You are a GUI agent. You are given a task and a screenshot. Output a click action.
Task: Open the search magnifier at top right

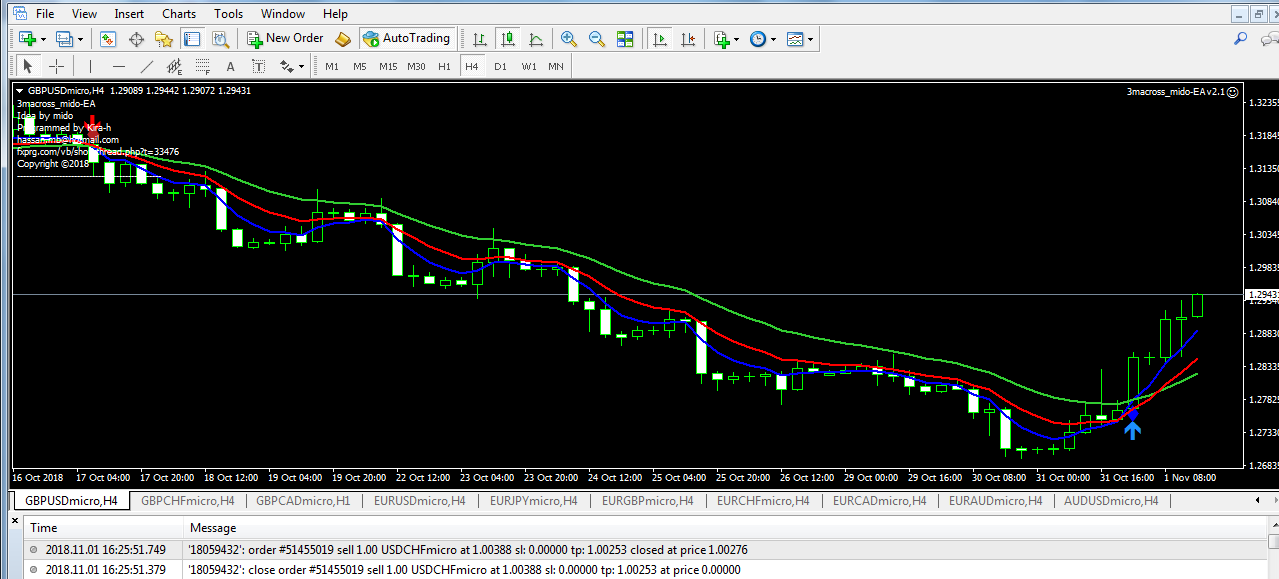[1241, 39]
